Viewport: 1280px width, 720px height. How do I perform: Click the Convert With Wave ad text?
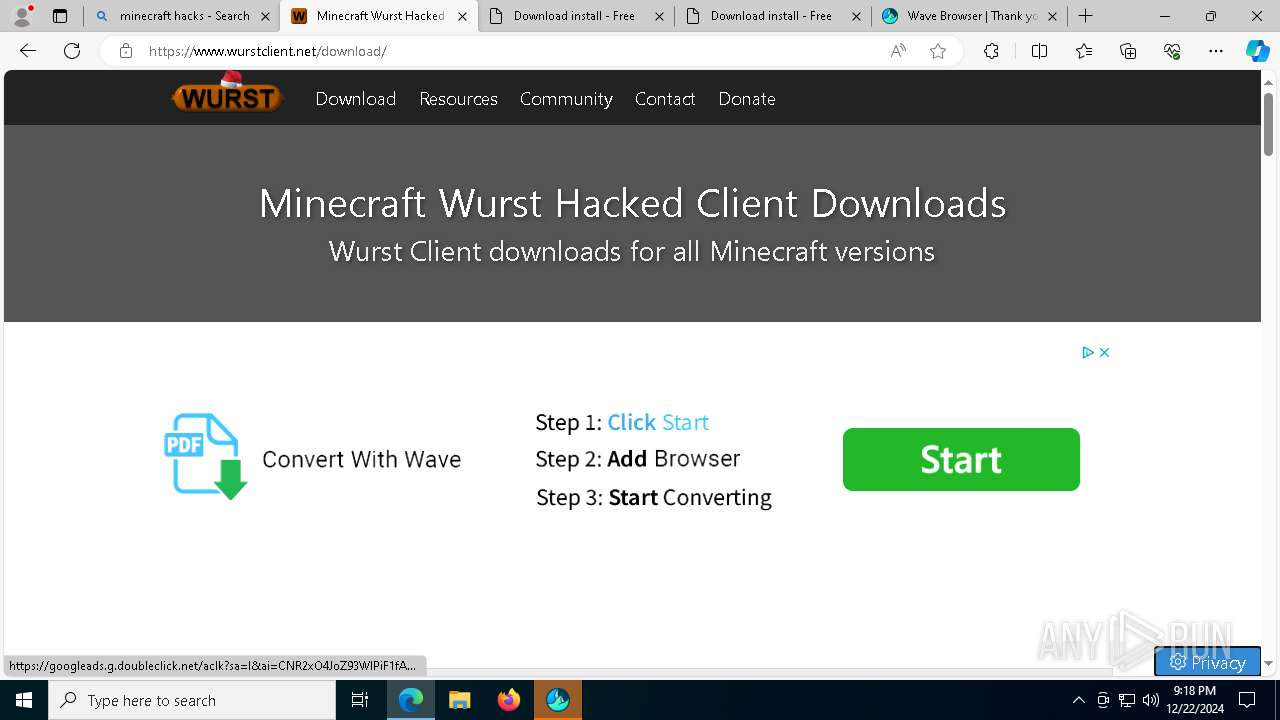point(361,459)
